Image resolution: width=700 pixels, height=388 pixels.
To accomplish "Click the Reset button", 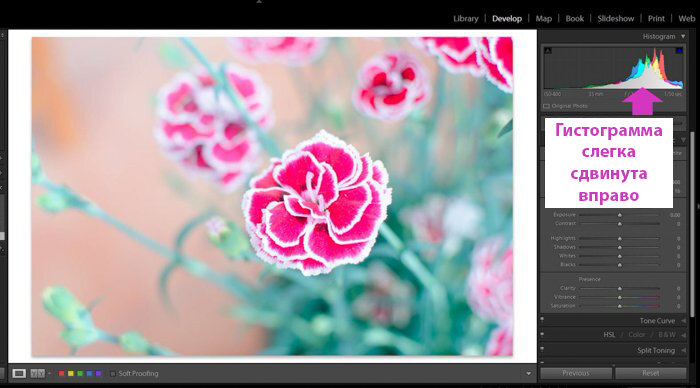I will [651, 373].
